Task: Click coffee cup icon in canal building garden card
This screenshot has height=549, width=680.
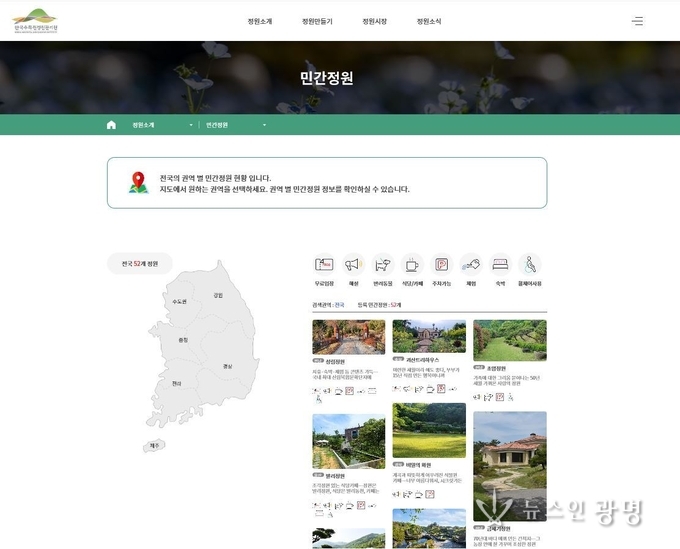Action: pos(350,505)
